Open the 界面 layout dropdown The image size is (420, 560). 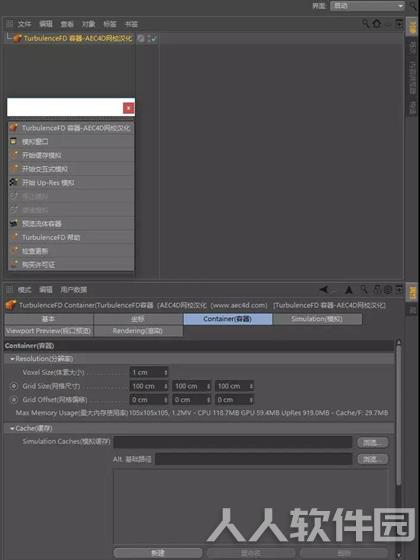367,5
